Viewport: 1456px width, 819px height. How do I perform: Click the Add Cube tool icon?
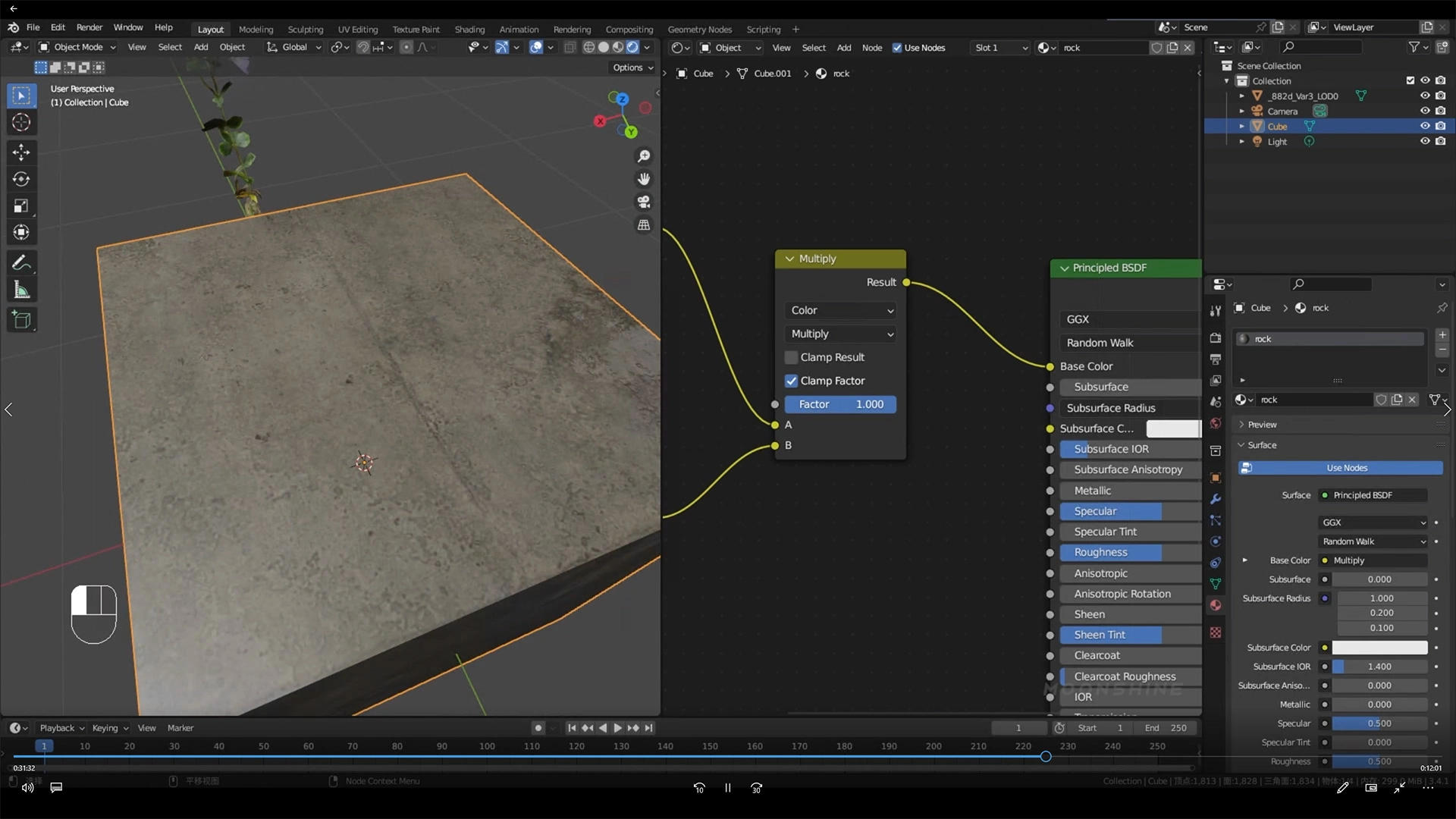[21, 320]
